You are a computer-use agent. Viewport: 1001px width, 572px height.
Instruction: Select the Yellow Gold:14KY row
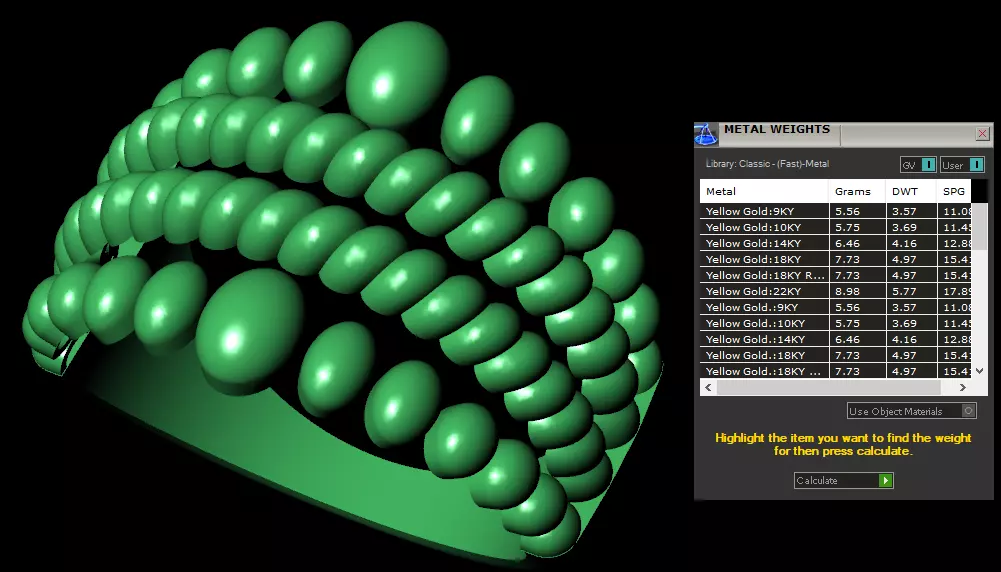click(835, 243)
